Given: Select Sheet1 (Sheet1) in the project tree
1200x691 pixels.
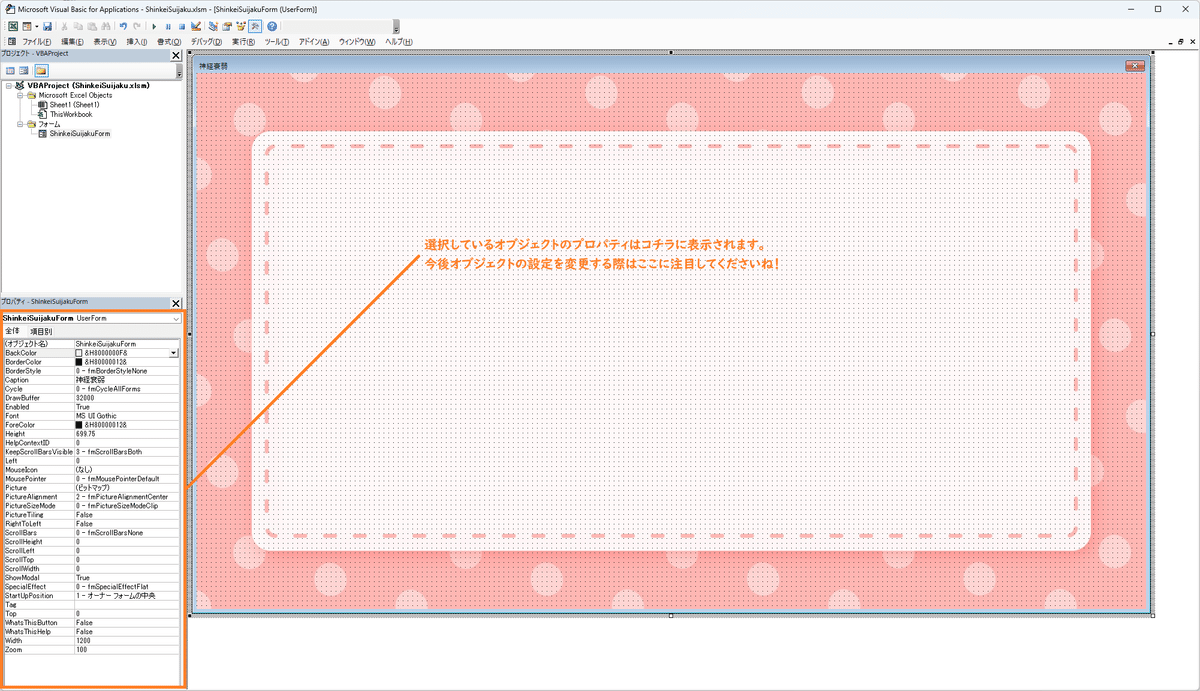Looking at the screenshot, I should (x=74, y=105).
